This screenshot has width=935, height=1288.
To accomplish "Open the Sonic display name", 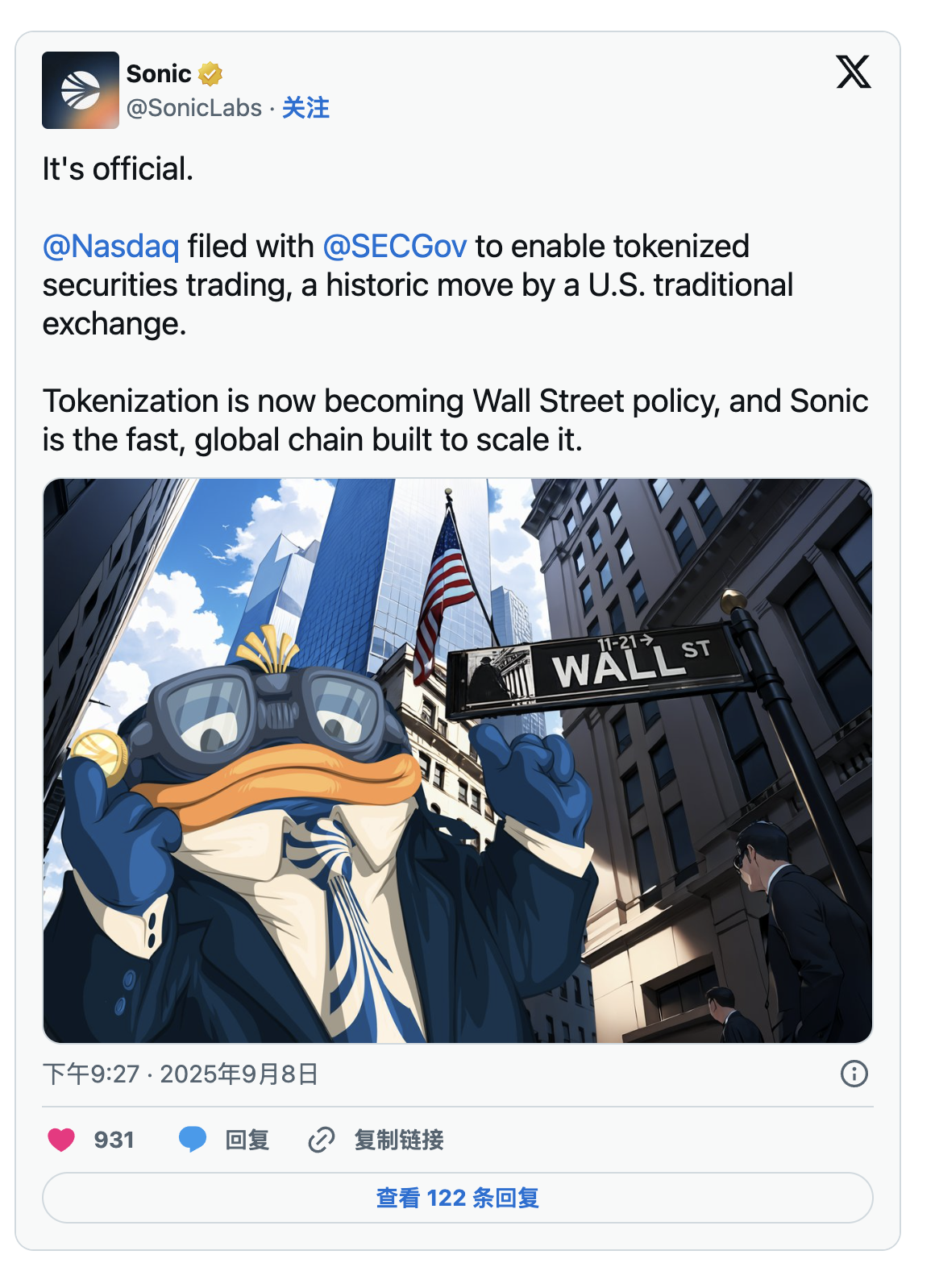I will (x=159, y=74).
